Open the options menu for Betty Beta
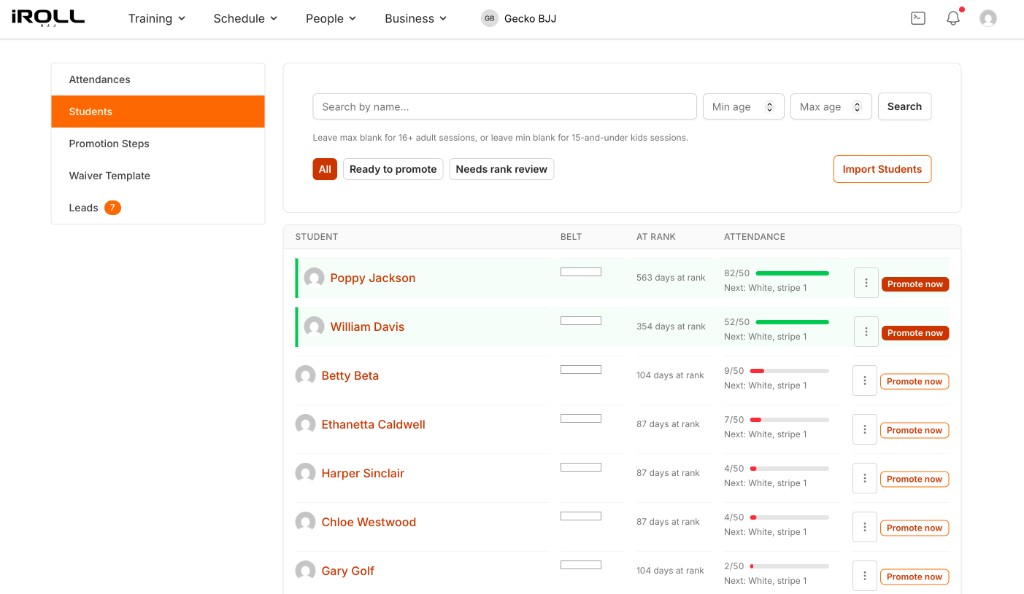The width and height of the screenshot is (1024, 594). (x=865, y=381)
